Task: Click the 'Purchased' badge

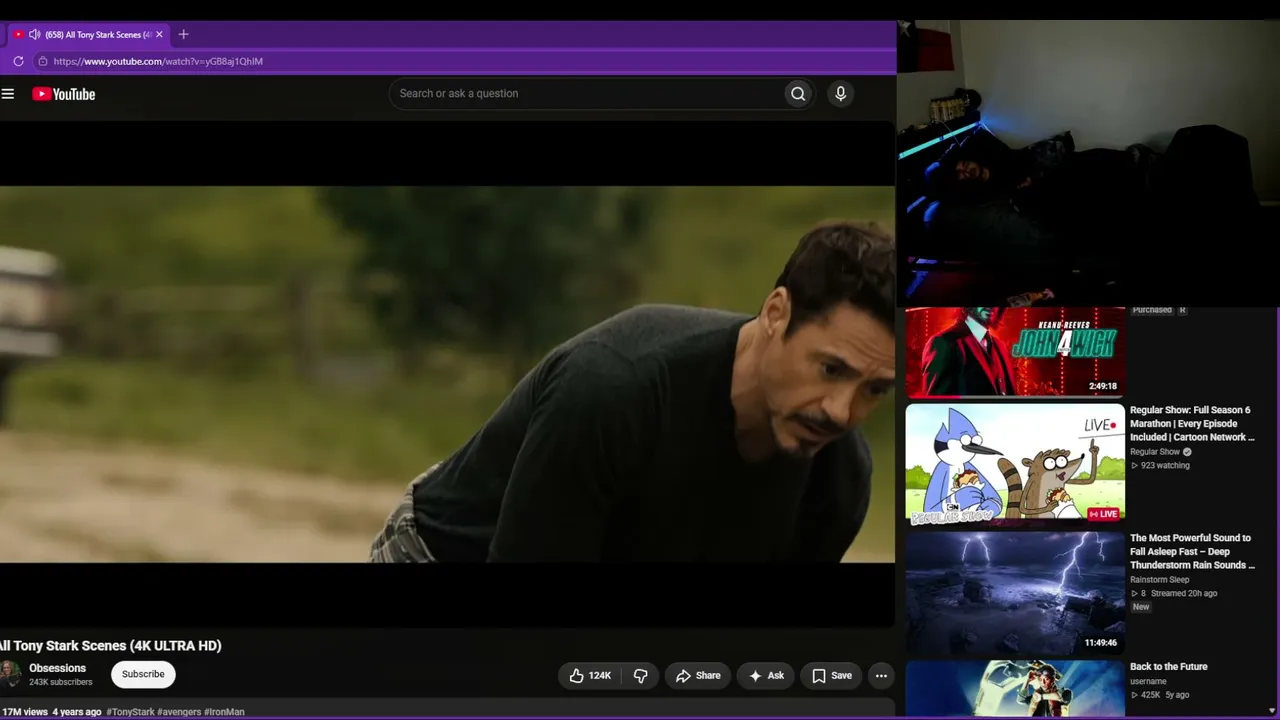Action: coord(1152,310)
